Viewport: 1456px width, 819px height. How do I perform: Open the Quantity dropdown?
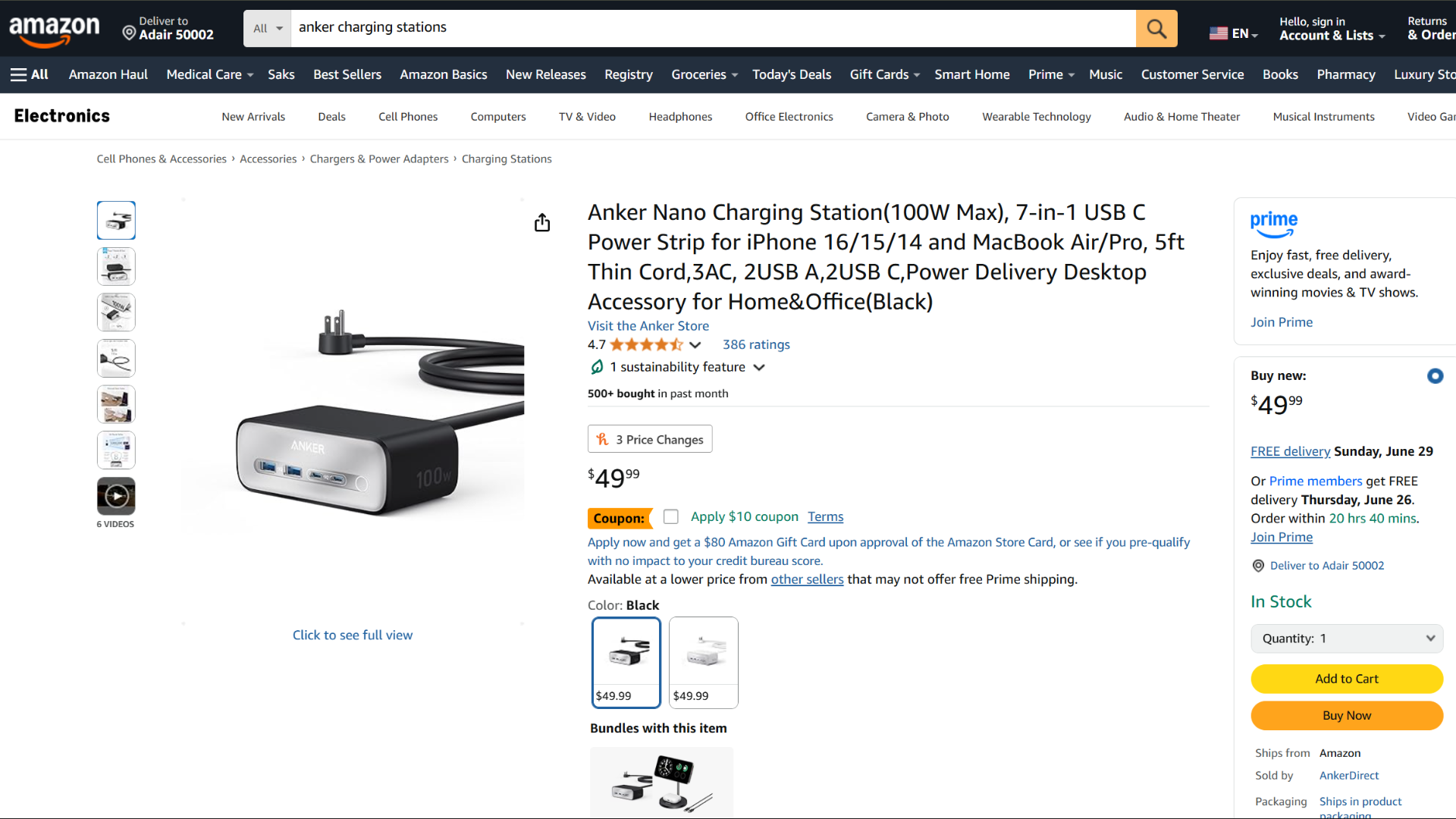tap(1347, 639)
